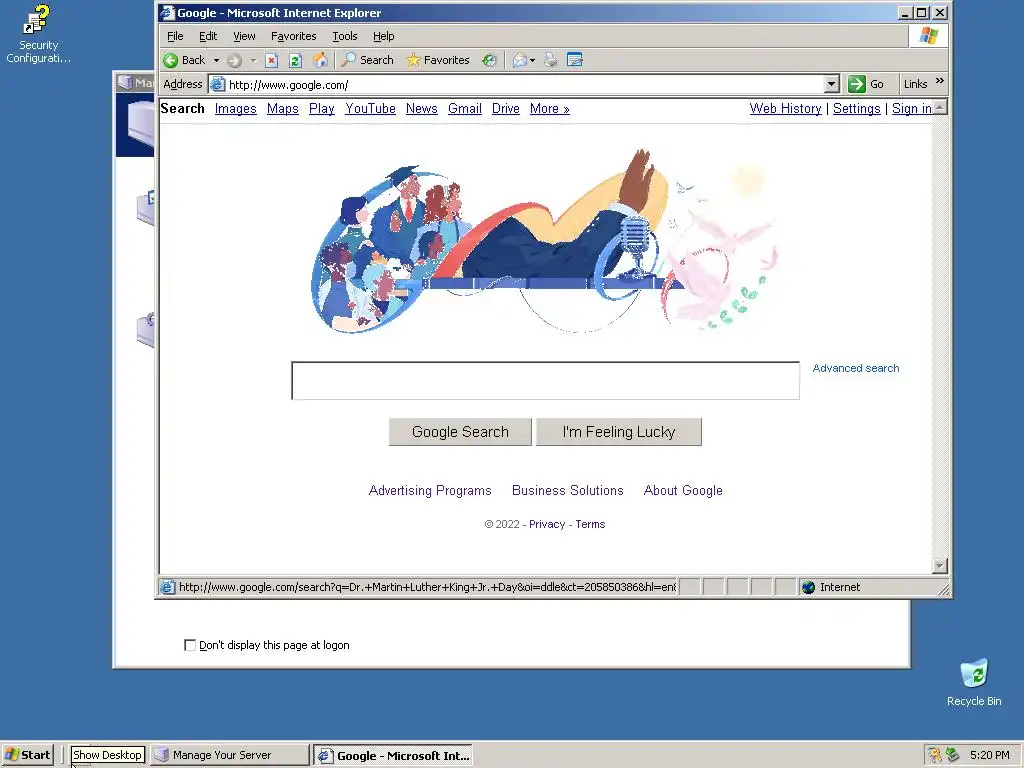
Task: Click the Google Search button
Action: click(x=460, y=432)
